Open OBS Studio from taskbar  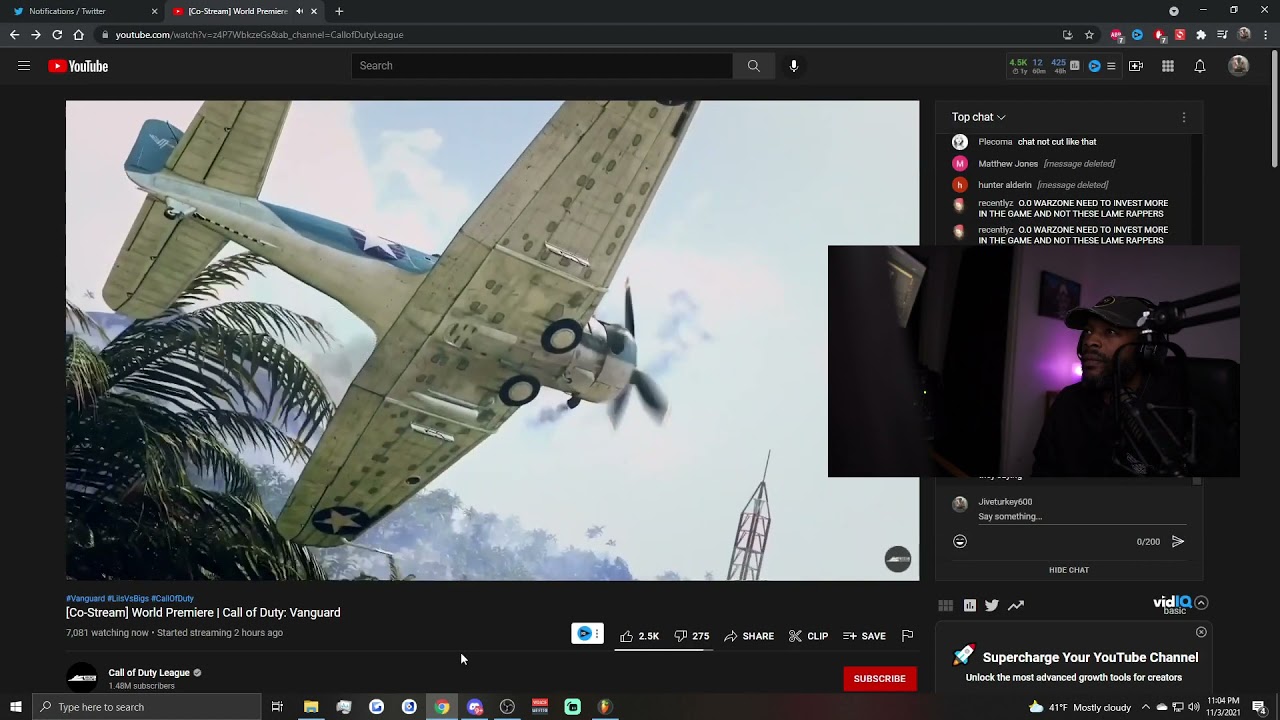pyautogui.click(x=507, y=707)
